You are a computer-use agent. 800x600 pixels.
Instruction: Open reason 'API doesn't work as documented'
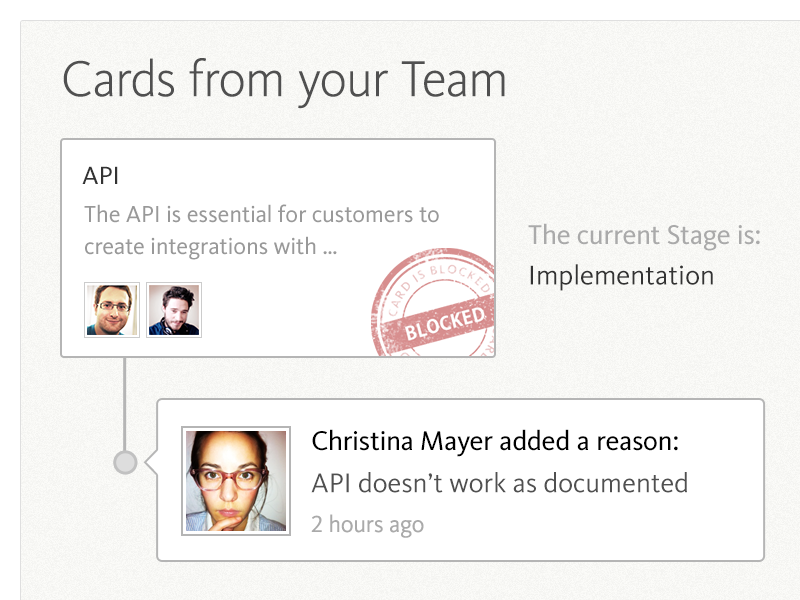point(499,483)
